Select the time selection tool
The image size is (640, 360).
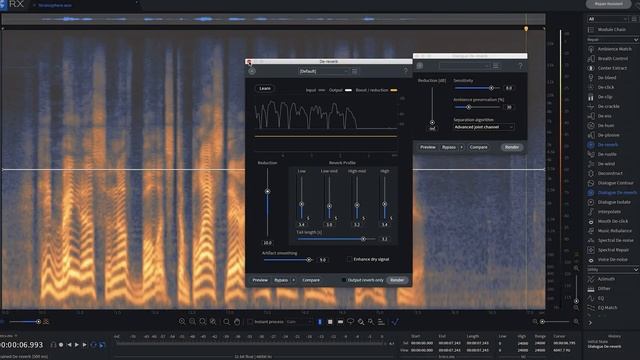click(320, 322)
